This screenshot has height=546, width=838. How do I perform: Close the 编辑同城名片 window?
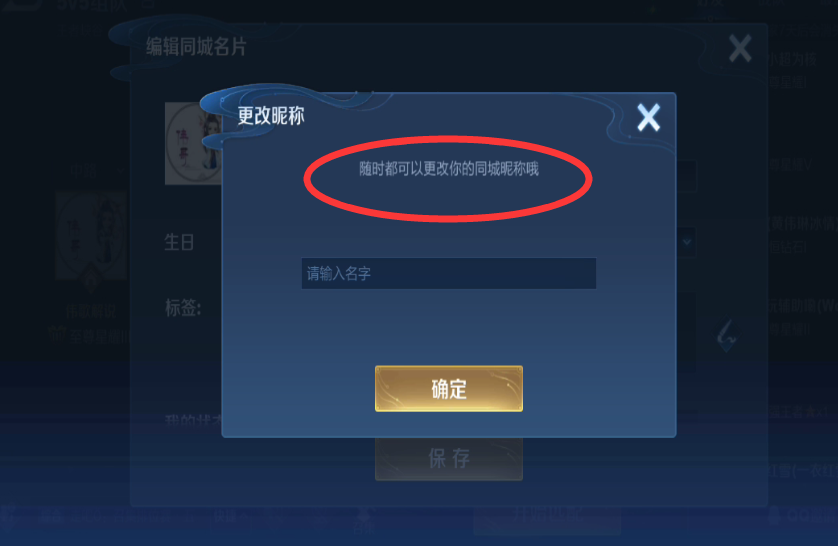tap(740, 49)
